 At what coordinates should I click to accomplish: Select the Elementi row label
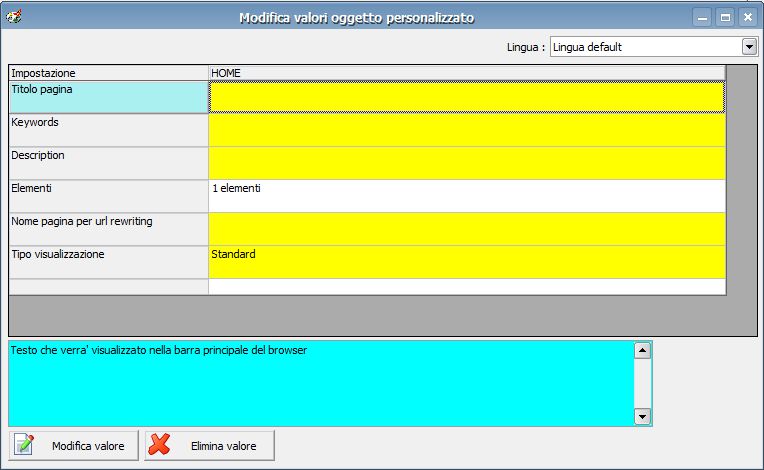(x=109, y=196)
